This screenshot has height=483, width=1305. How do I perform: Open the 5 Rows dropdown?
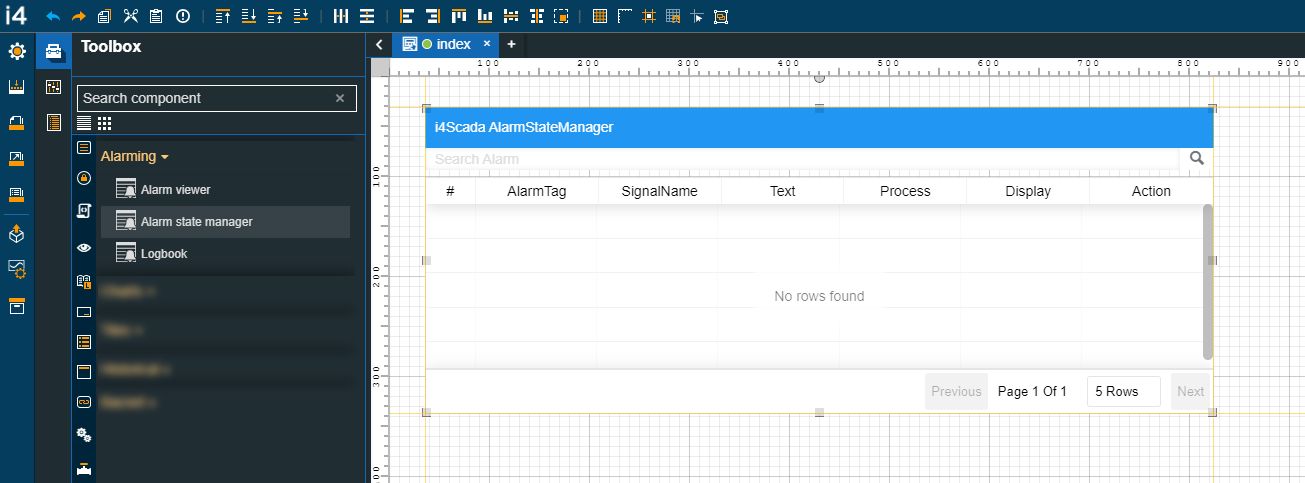(x=1124, y=391)
